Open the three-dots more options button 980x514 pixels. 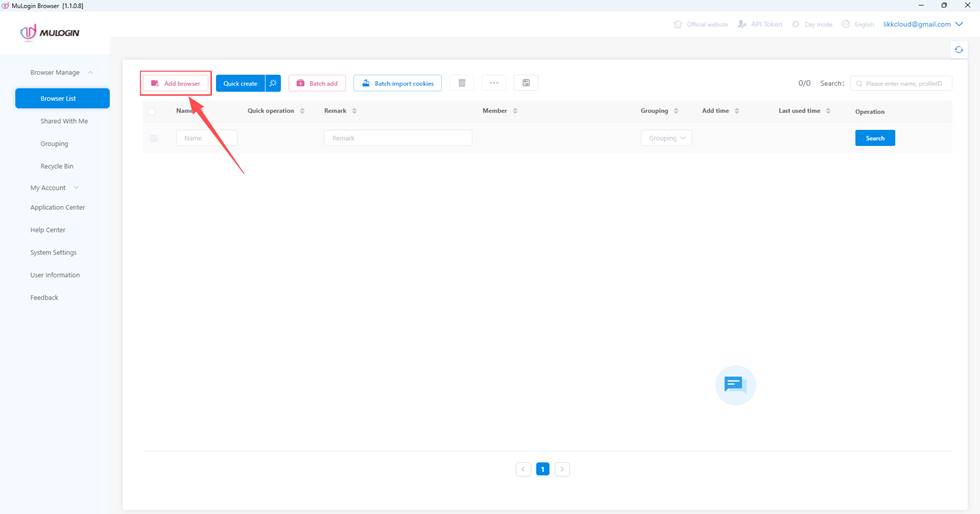pyautogui.click(x=494, y=83)
